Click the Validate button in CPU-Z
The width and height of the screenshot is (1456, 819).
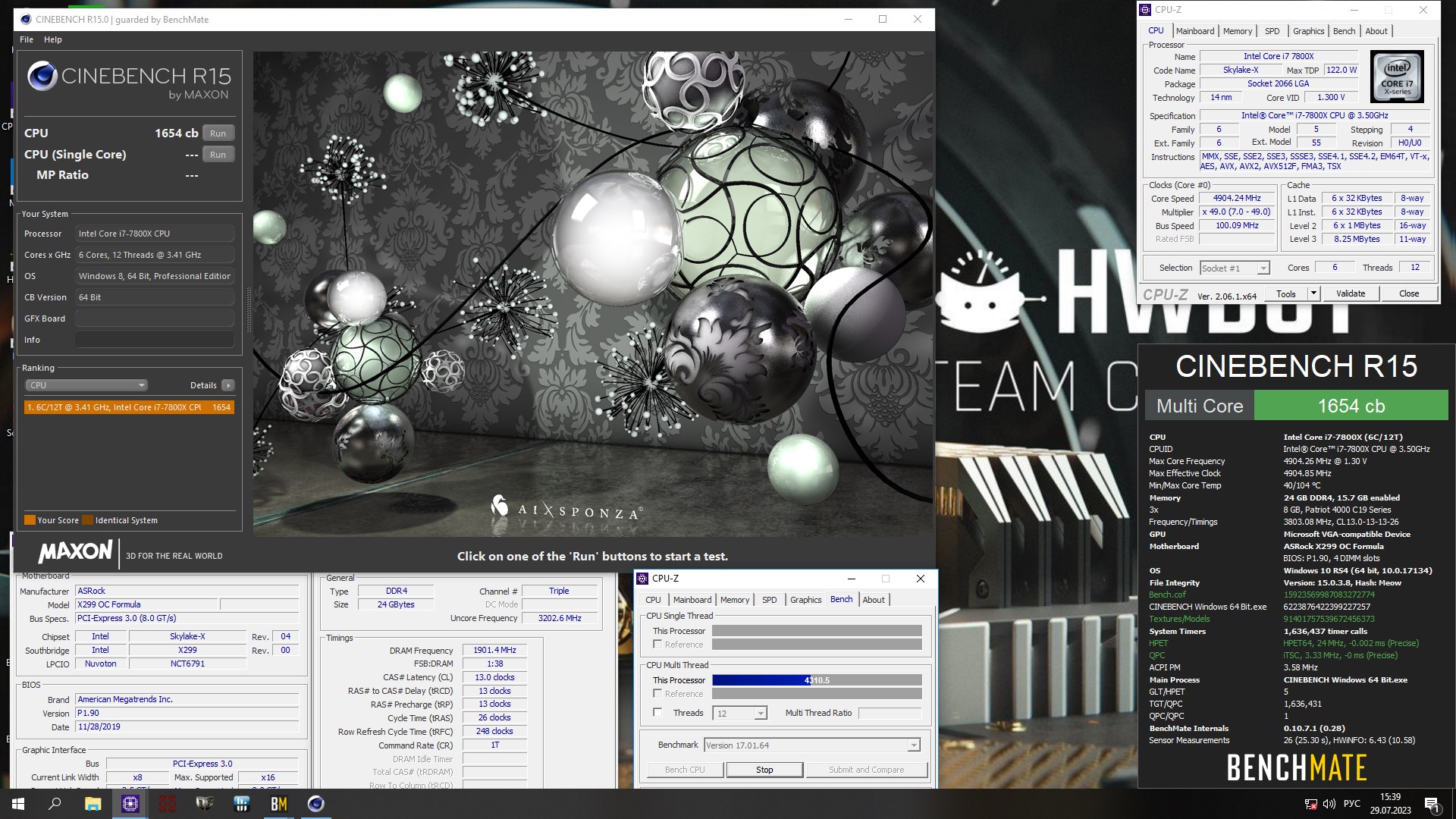point(1351,293)
